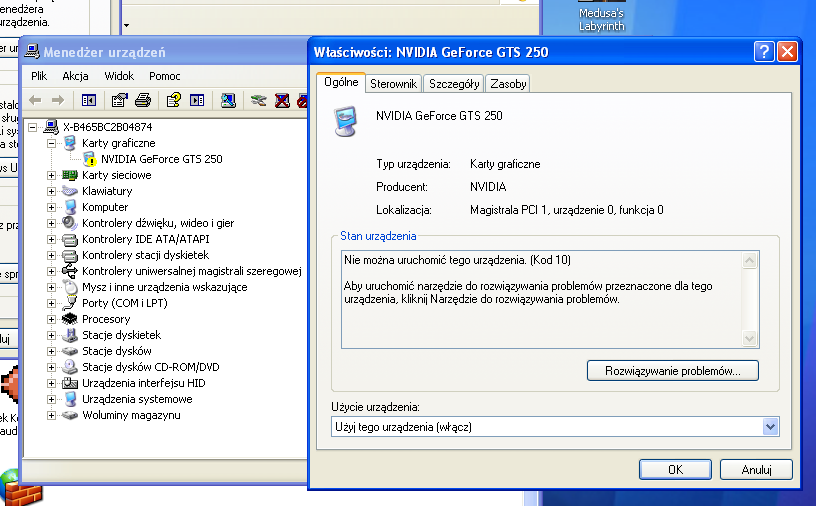Image resolution: width=816 pixels, height=506 pixels.
Task: Select the Ogólne tab
Action: (341, 82)
